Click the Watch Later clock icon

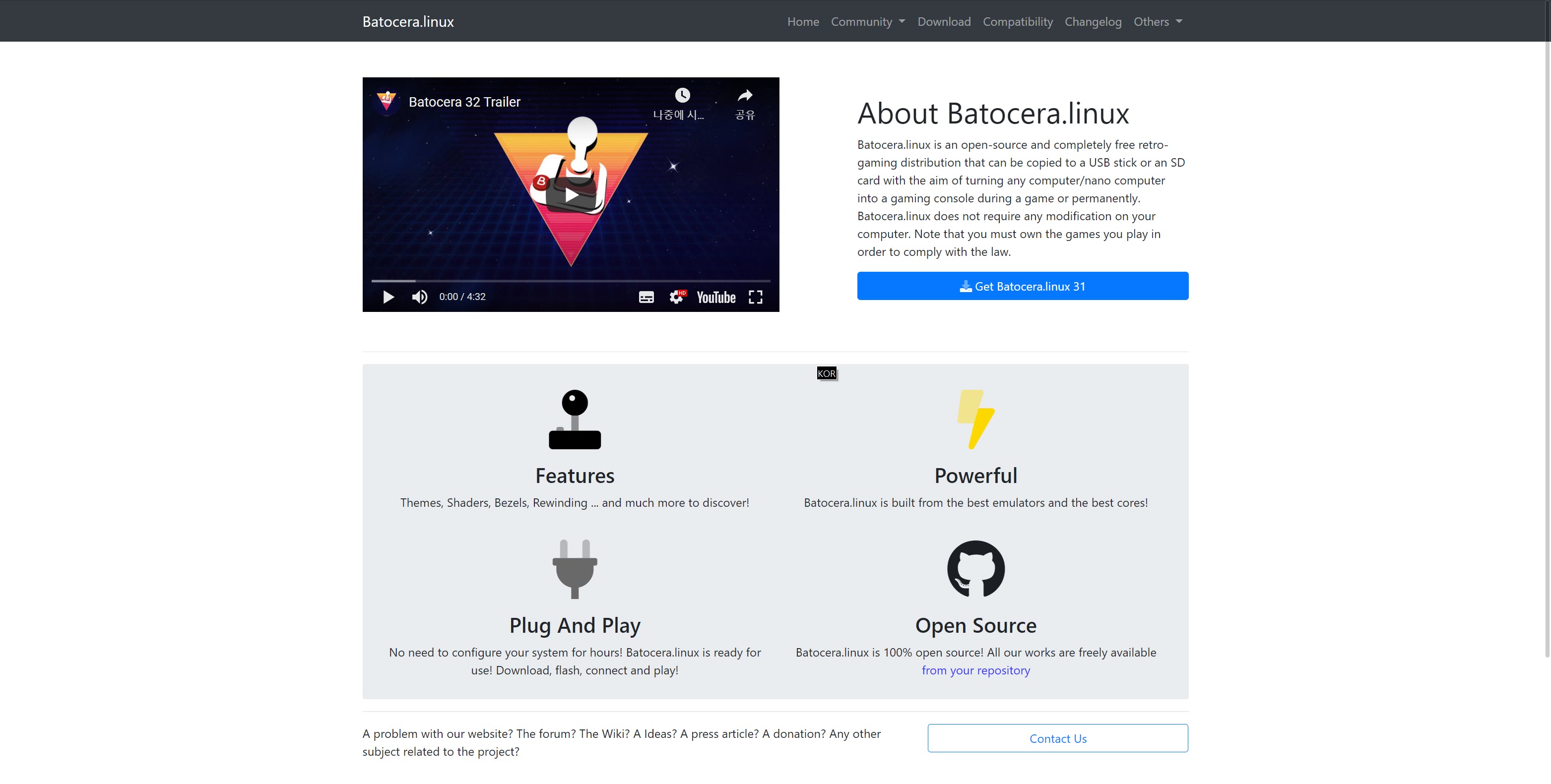682,95
